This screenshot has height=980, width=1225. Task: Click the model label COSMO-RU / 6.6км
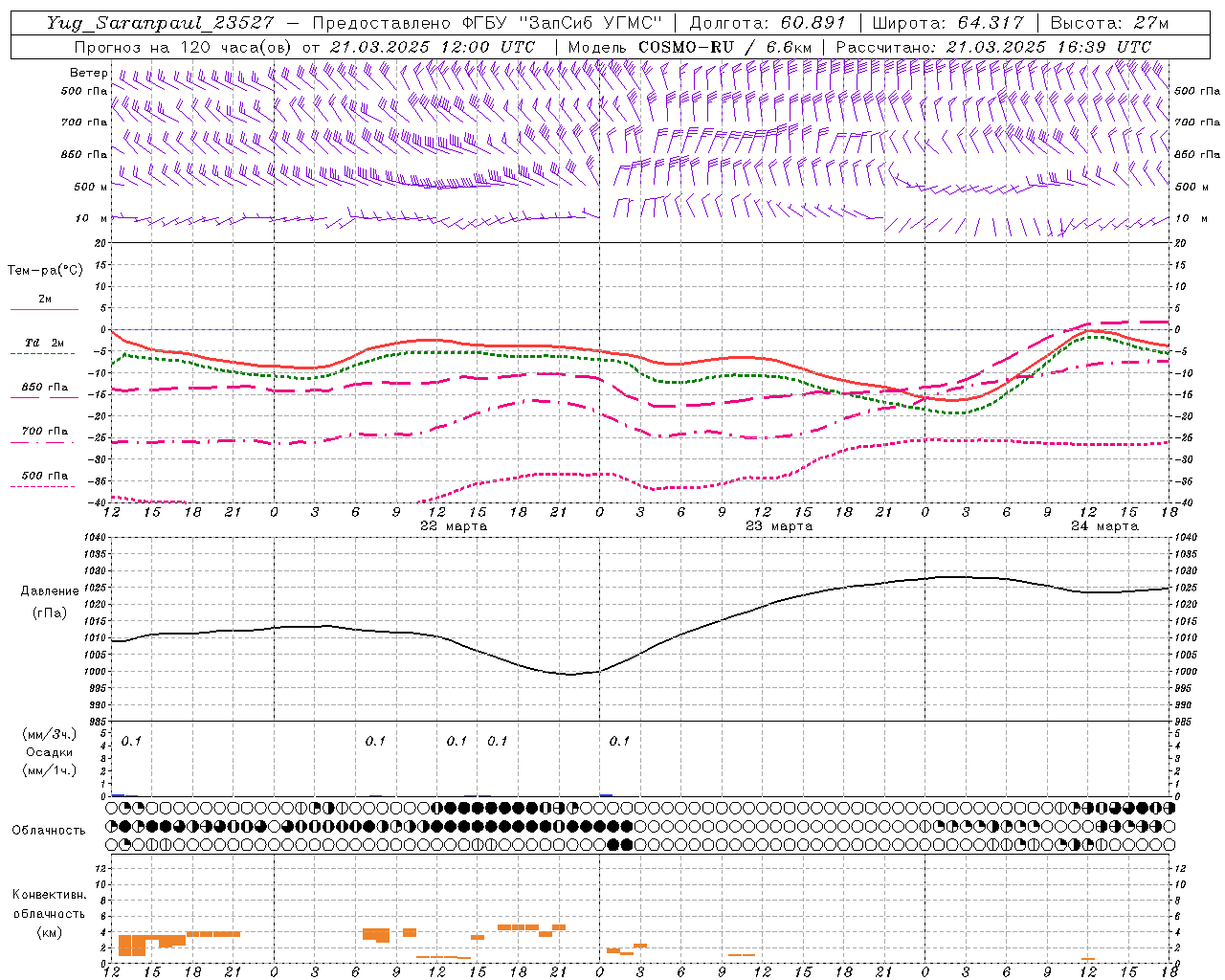725,47
